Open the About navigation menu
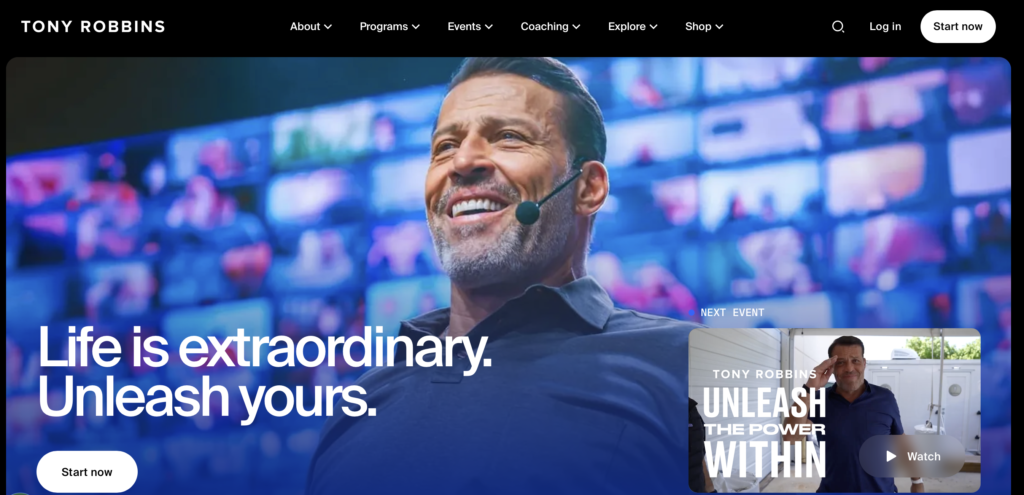This screenshot has height=495, width=1024. (311, 27)
